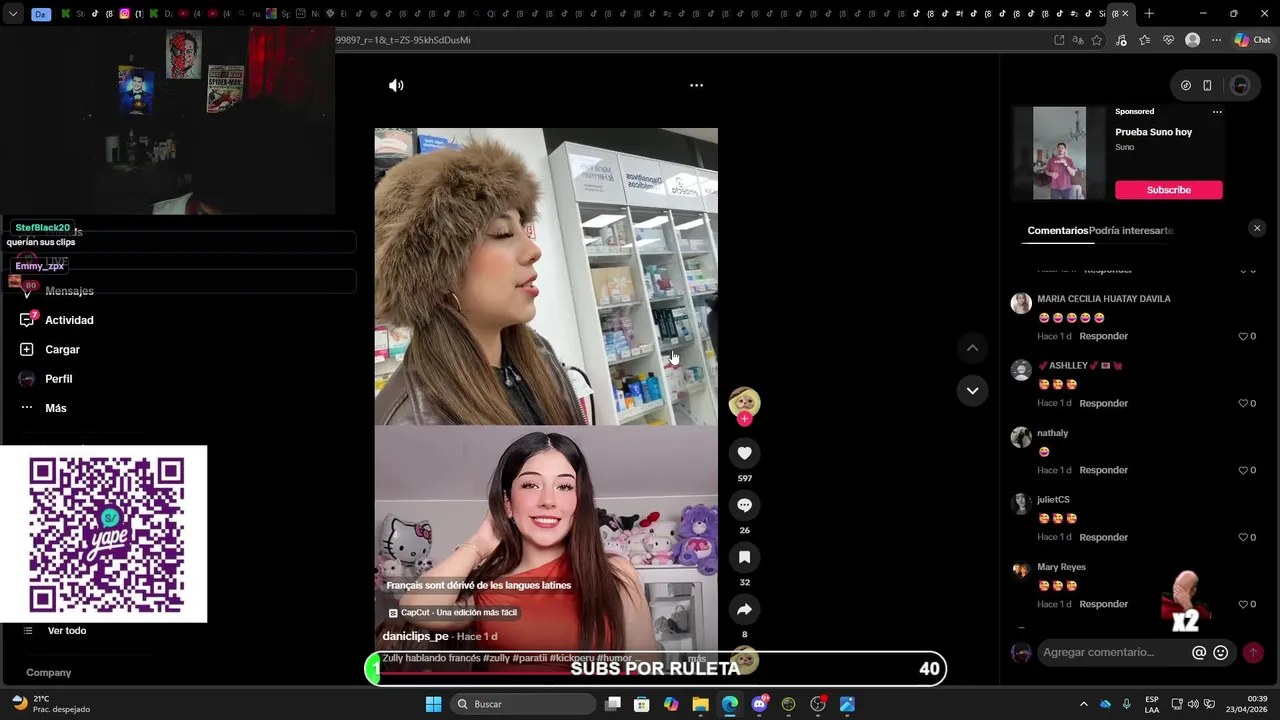Click the Company footer link
This screenshot has height=720, width=1280.
click(48, 673)
